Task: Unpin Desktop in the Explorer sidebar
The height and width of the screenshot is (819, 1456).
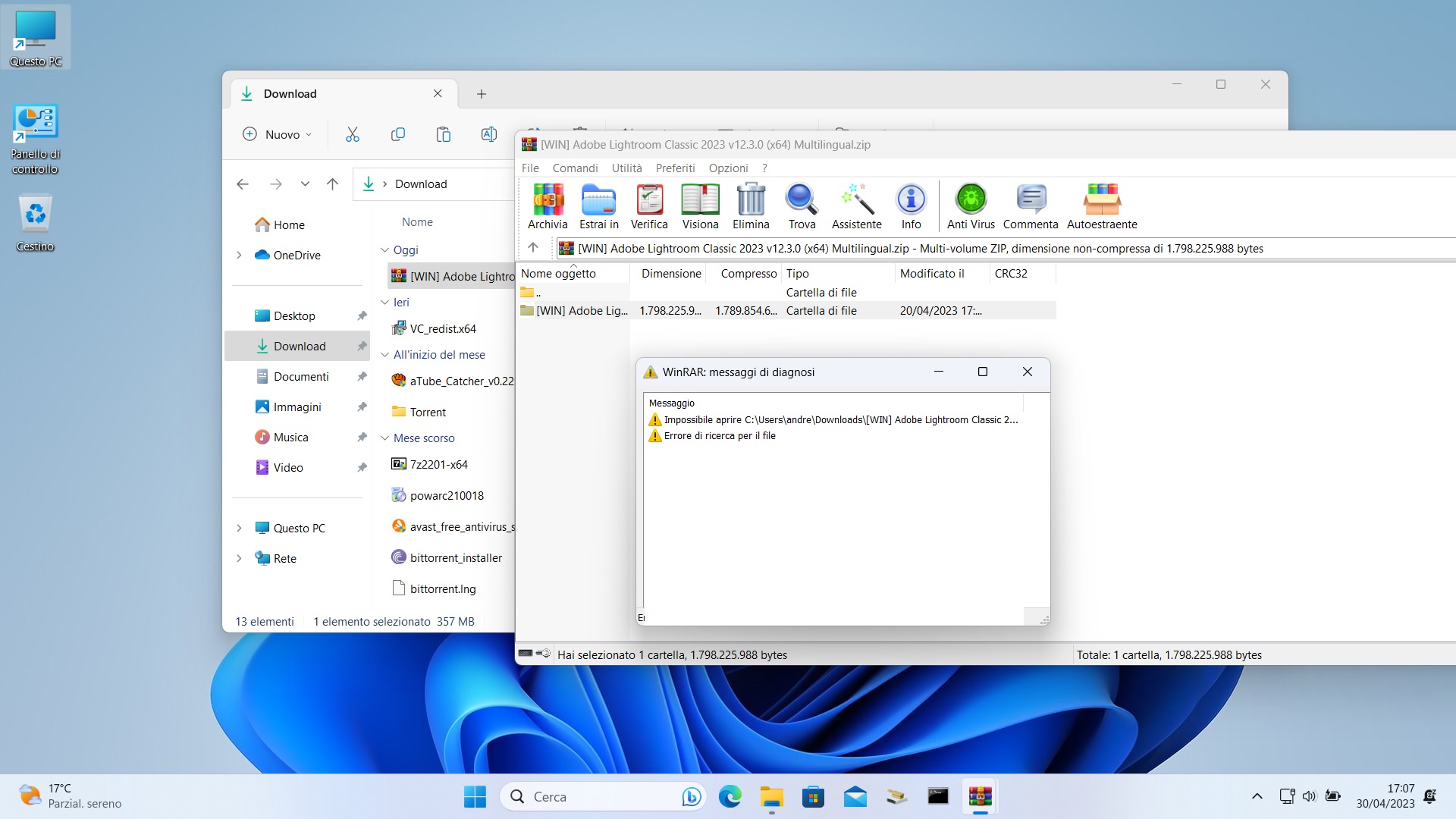Action: tap(362, 315)
